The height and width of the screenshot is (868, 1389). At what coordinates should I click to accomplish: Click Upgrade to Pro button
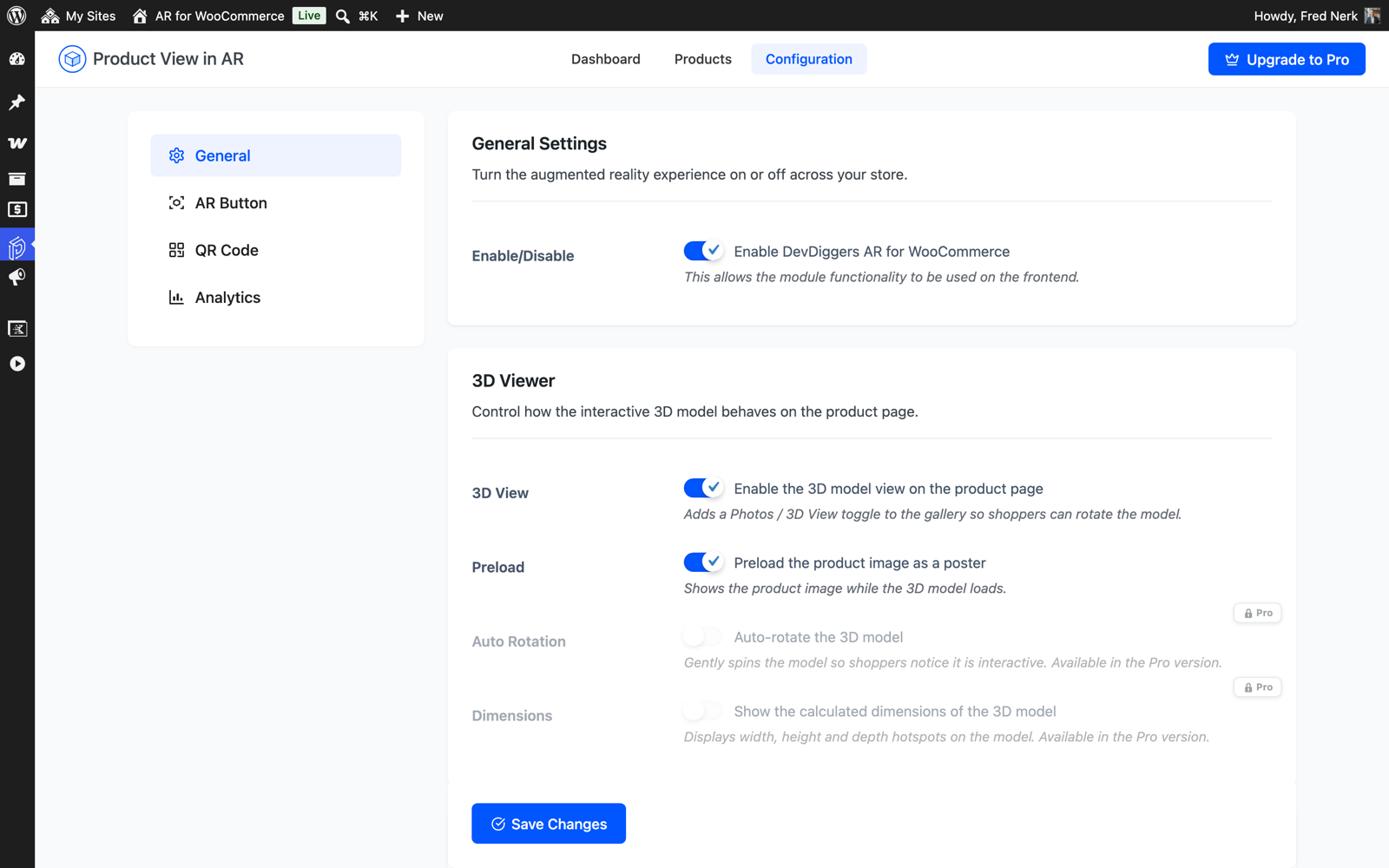(1287, 59)
